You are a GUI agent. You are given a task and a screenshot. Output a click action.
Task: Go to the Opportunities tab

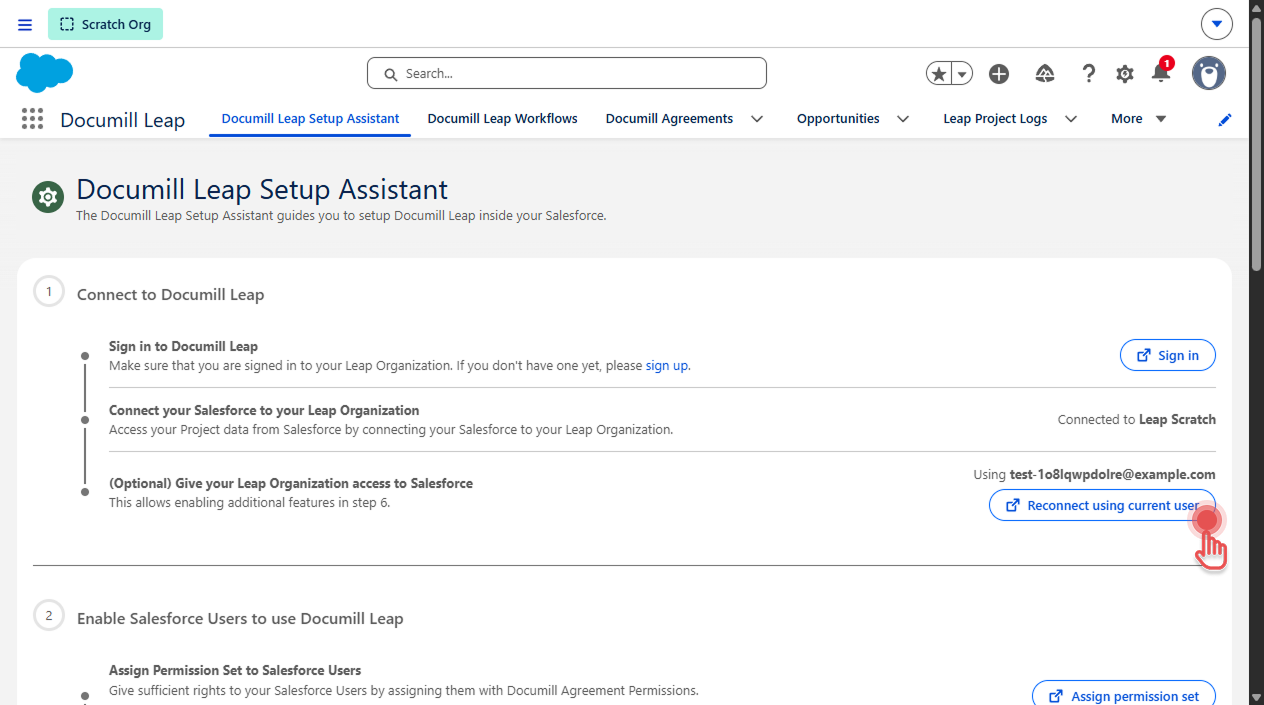[x=838, y=118]
